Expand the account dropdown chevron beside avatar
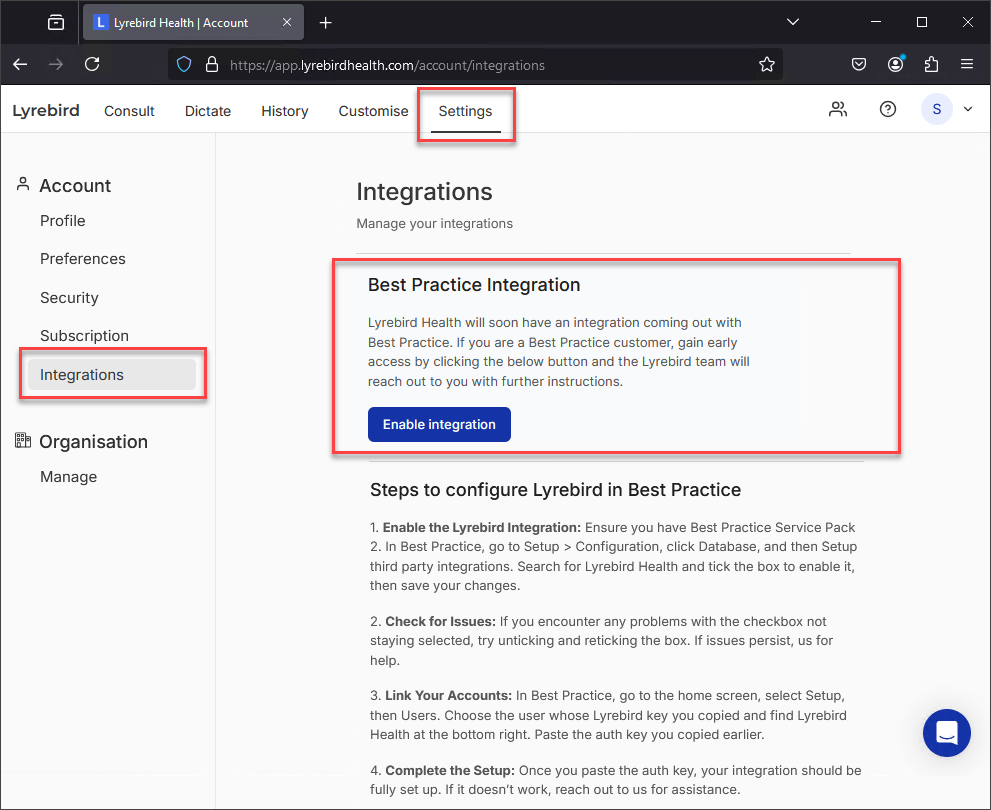This screenshot has height=810, width=991. point(968,109)
